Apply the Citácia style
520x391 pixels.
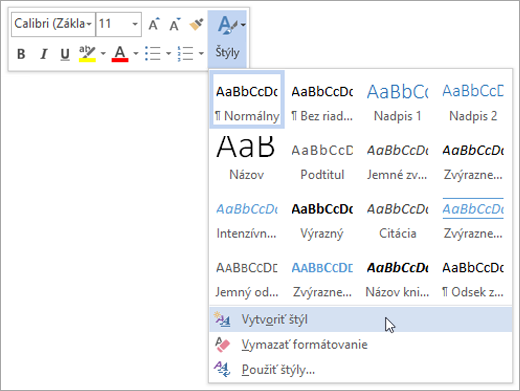point(397,217)
